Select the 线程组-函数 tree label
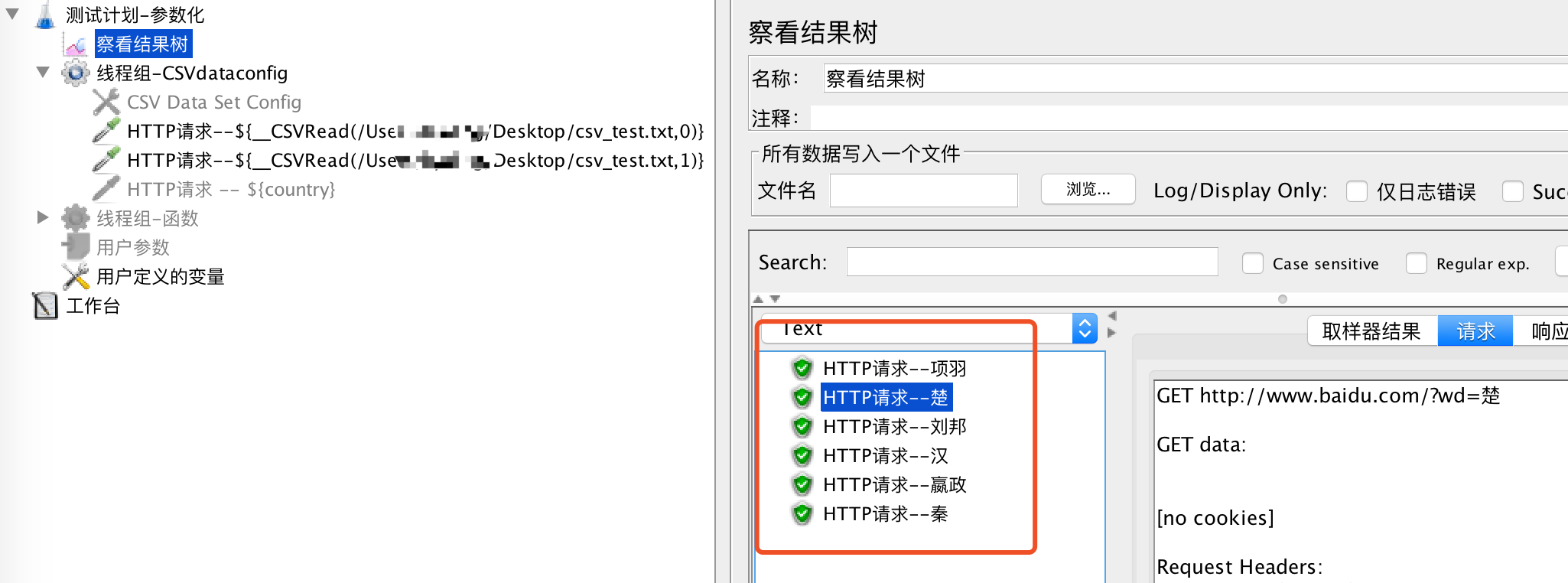The width and height of the screenshot is (1568, 583). [148, 219]
